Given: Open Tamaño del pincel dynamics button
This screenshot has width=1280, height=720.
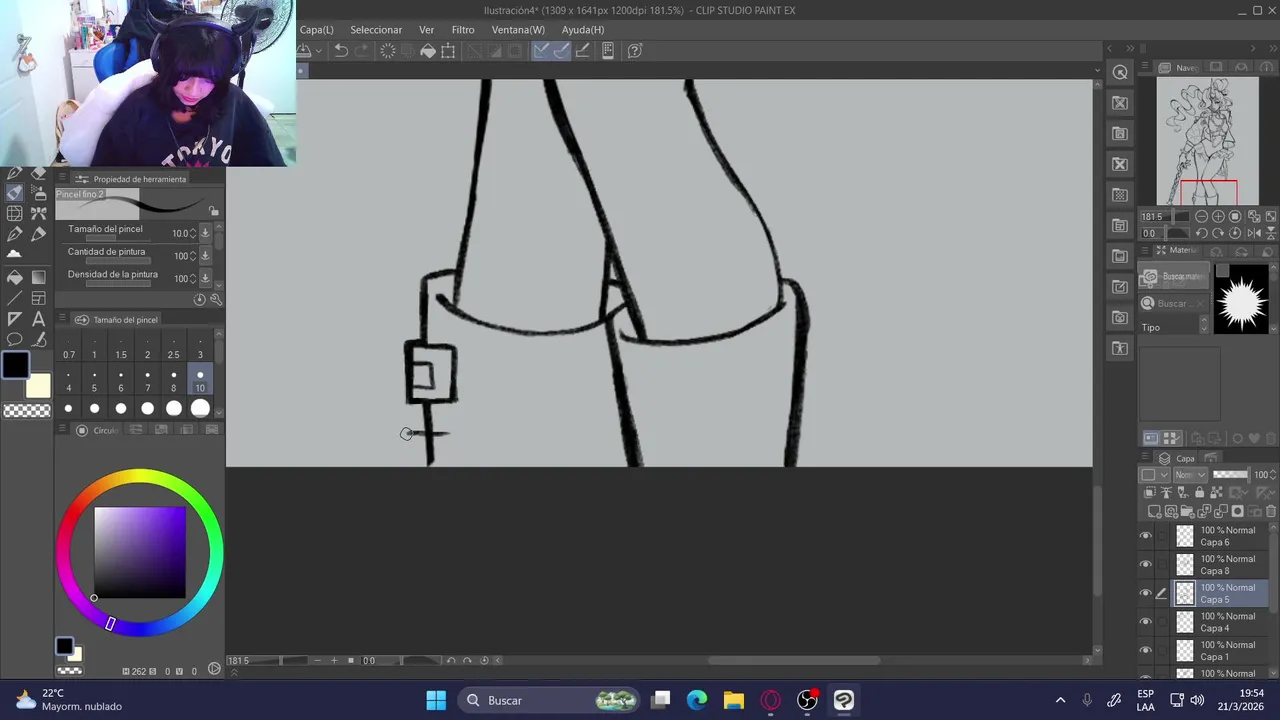Looking at the screenshot, I should [205, 233].
